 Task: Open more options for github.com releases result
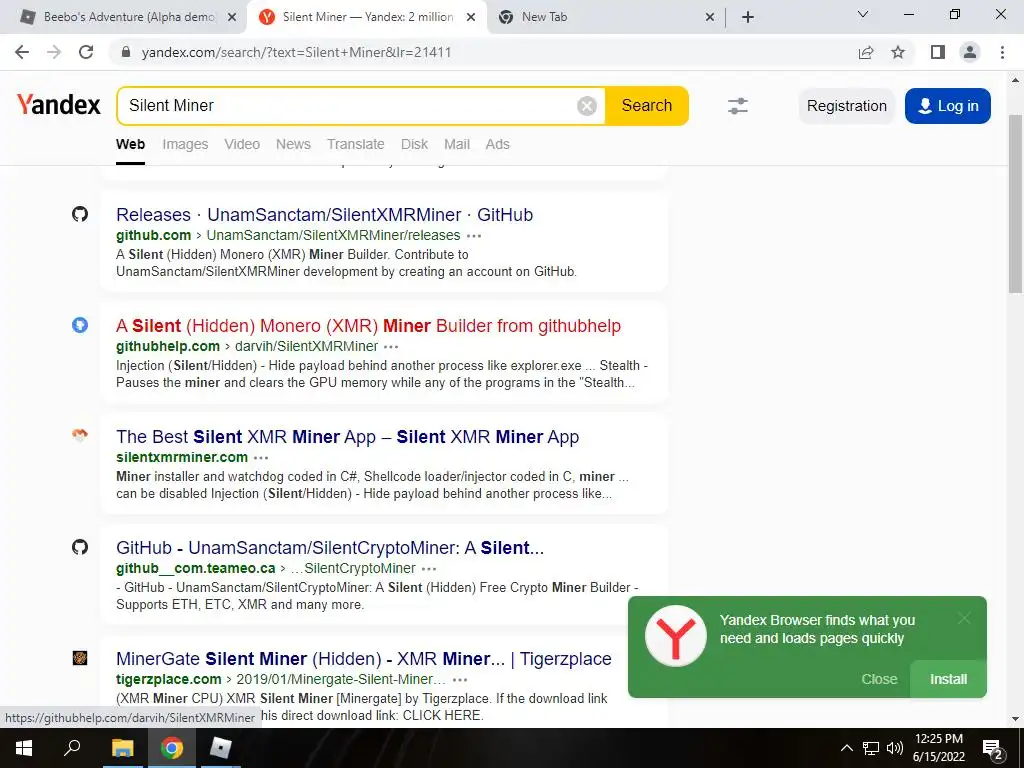click(x=474, y=236)
